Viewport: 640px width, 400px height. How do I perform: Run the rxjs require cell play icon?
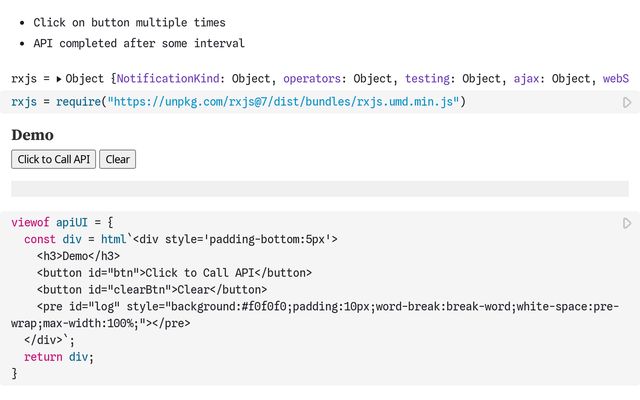click(x=627, y=102)
